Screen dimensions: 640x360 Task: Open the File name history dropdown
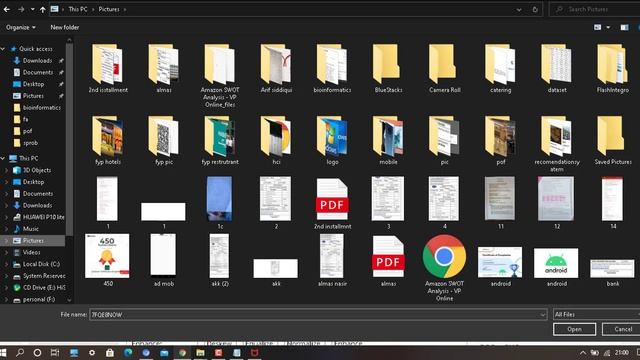(x=542, y=314)
